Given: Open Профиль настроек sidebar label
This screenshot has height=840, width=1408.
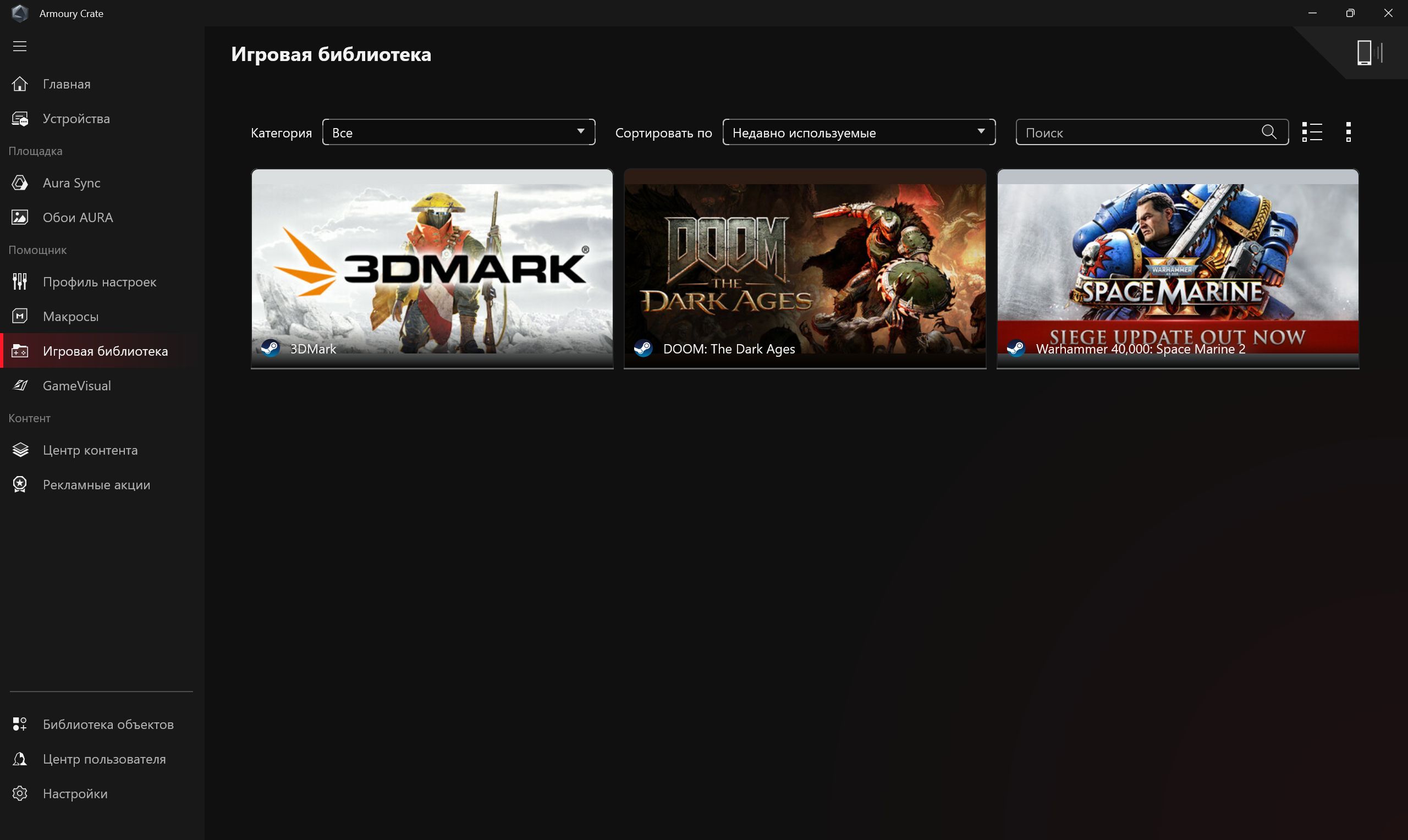Looking at the screenshot, I should [x=100, y=282].
